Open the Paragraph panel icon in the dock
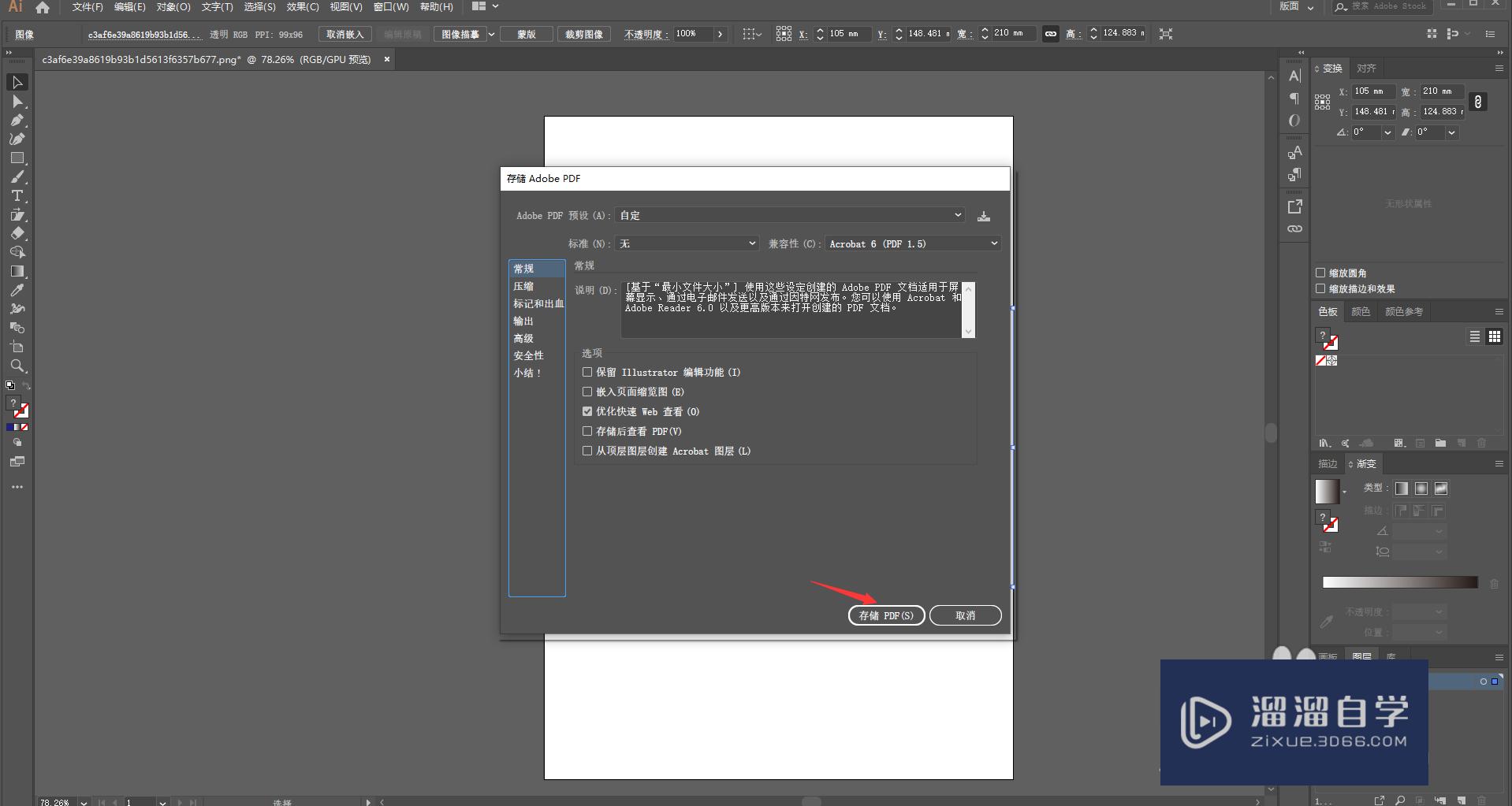Viewport: 1512px width, 806px height. (1294, 98)
